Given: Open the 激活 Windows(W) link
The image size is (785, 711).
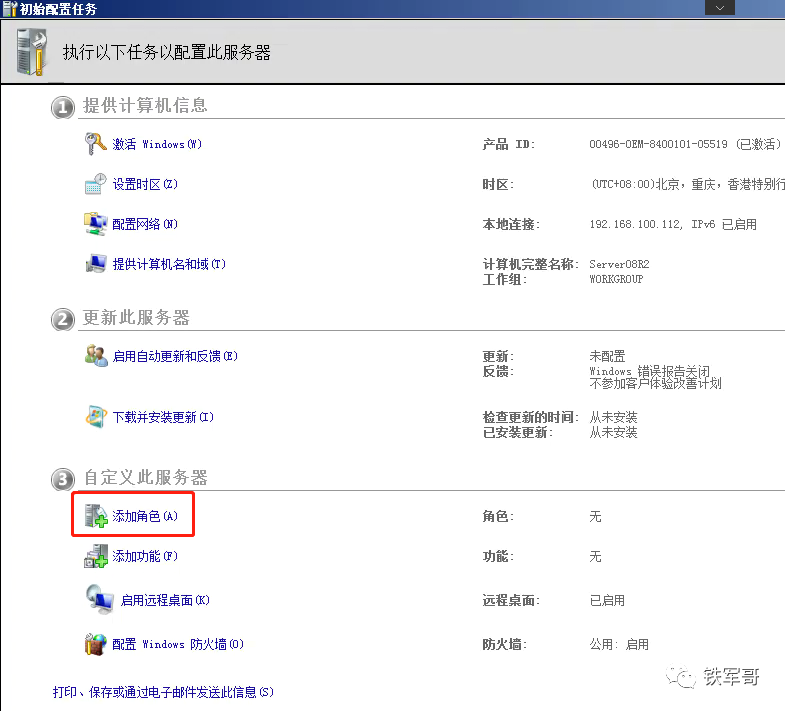Looking at the screenshot, I should tap(157, 144).
